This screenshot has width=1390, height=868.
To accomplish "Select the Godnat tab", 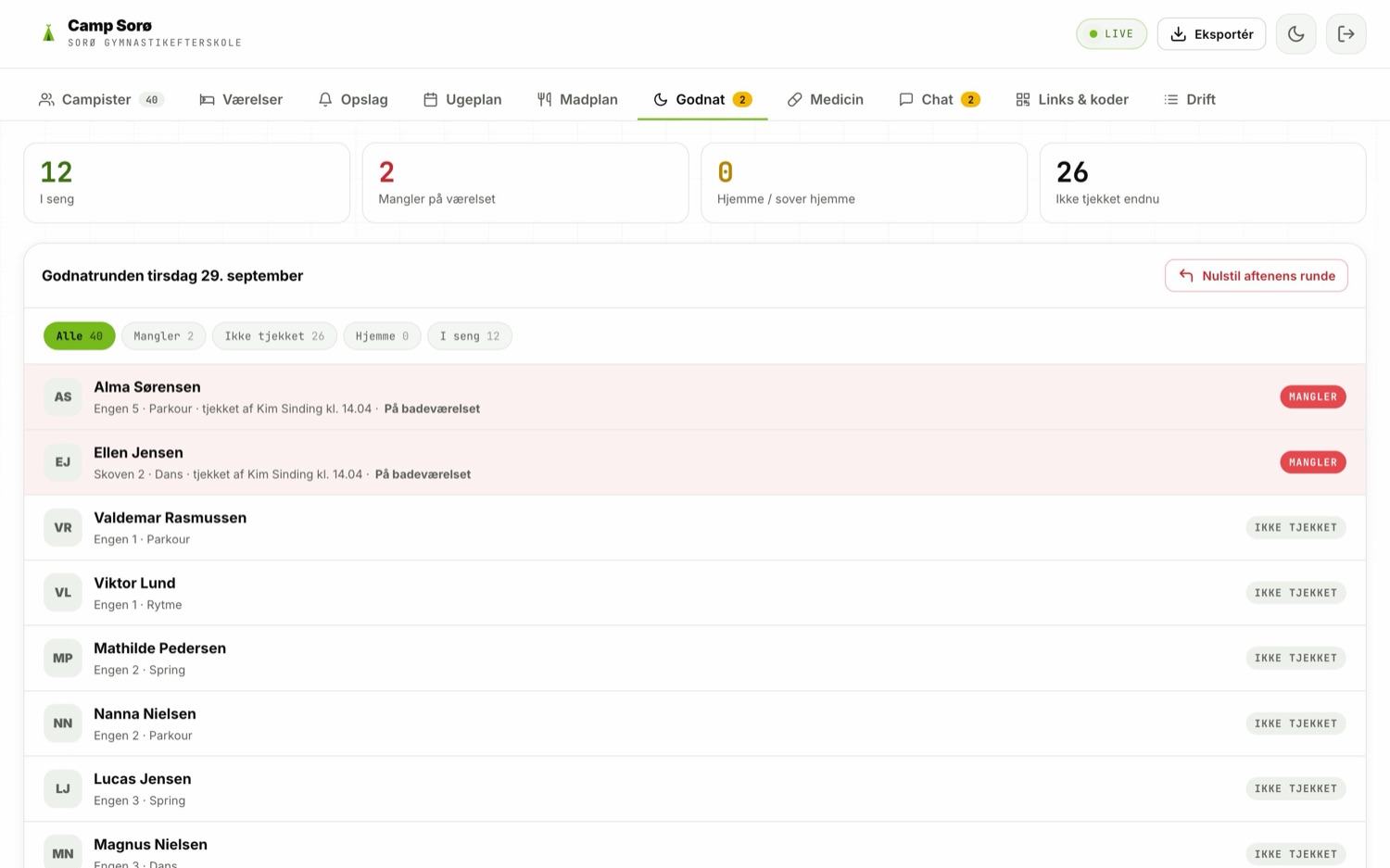I will click(702, 99).
